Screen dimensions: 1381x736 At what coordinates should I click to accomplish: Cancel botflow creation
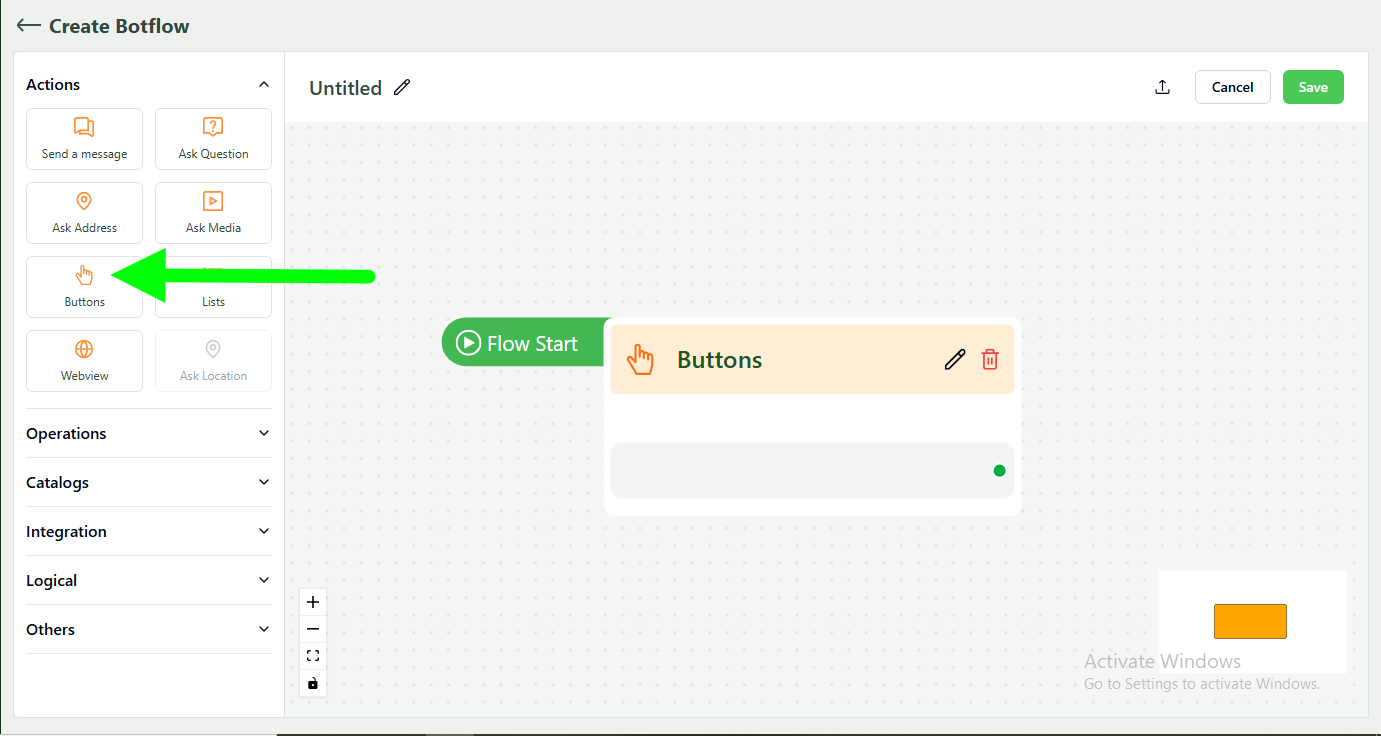1232,87
